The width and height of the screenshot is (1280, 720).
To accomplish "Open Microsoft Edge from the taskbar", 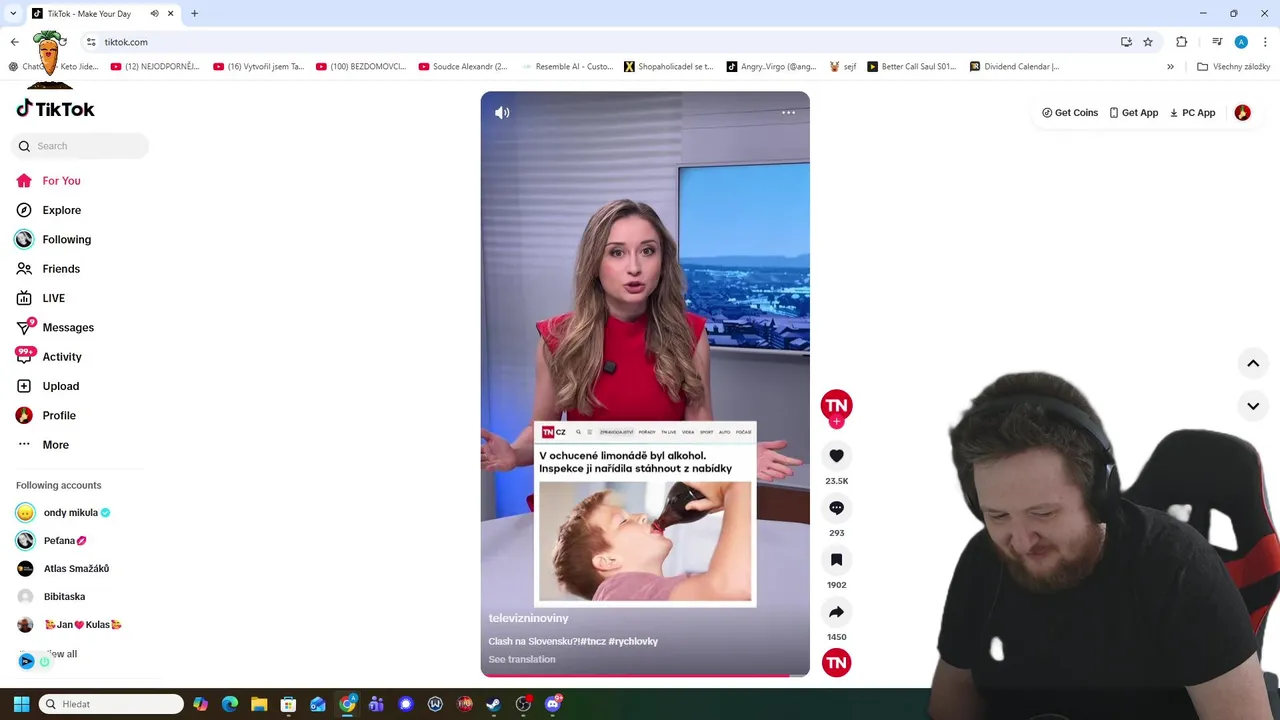I will click(x=229, y=704).
